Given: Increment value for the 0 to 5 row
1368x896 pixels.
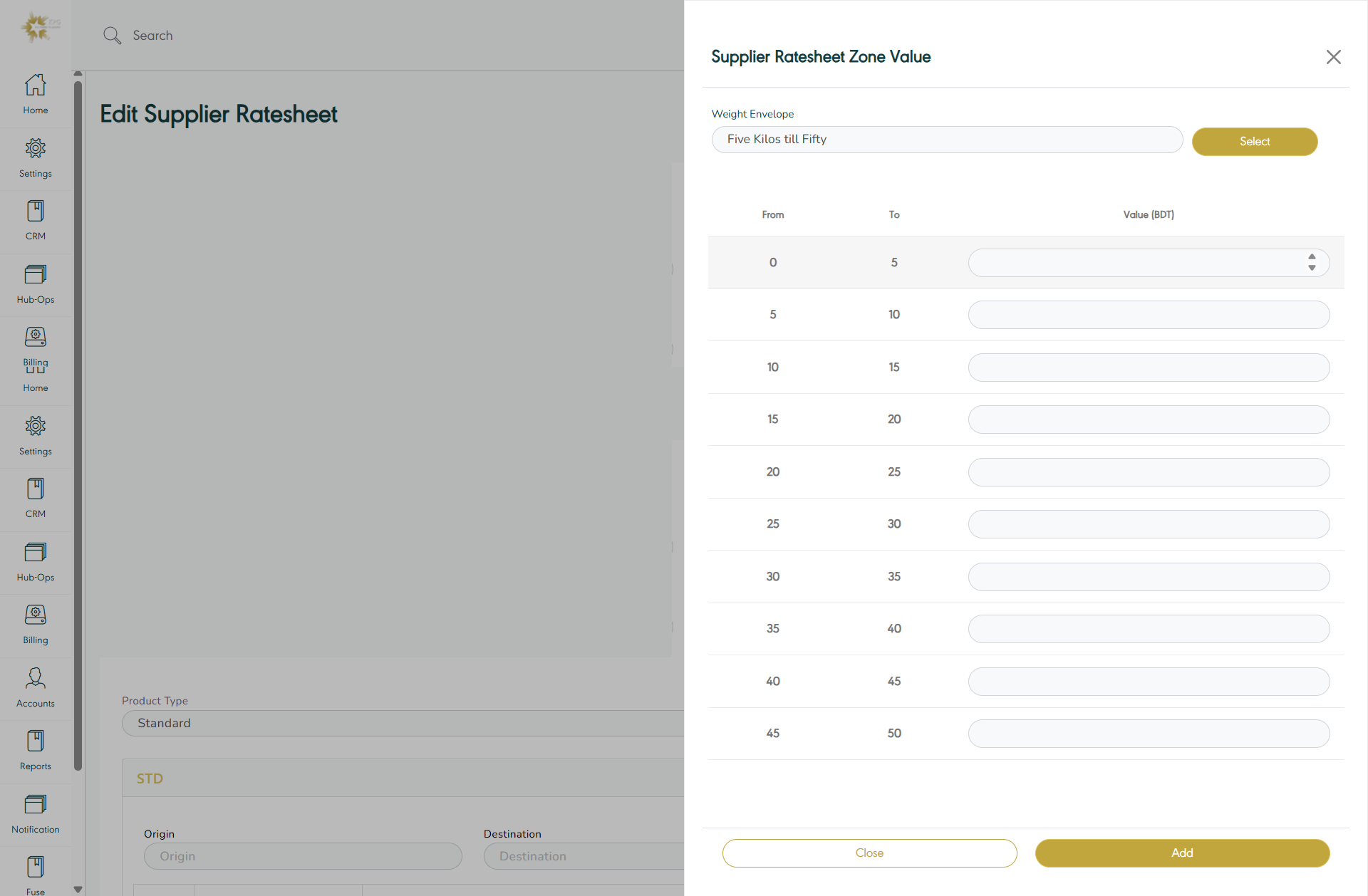Looking at the screenshot, I should (x=1312, y=257).
